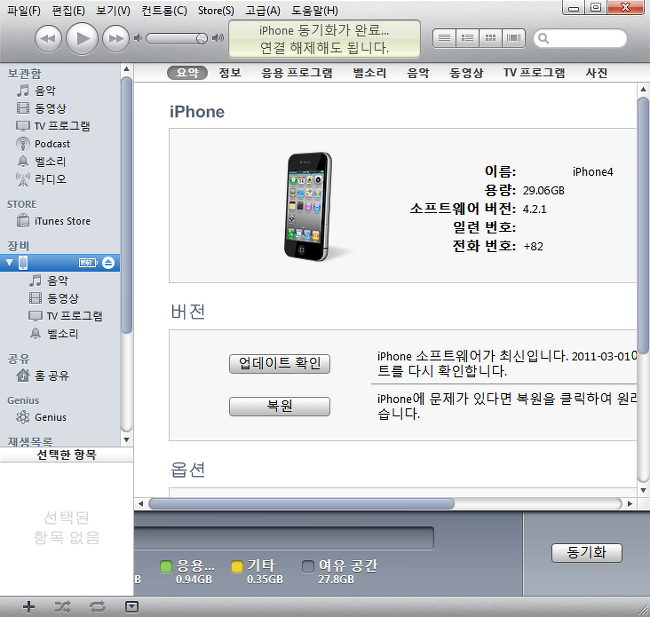Select the 동영상 tab at the top
Viewport: 650px width, 617px height.
coord(467,73)
